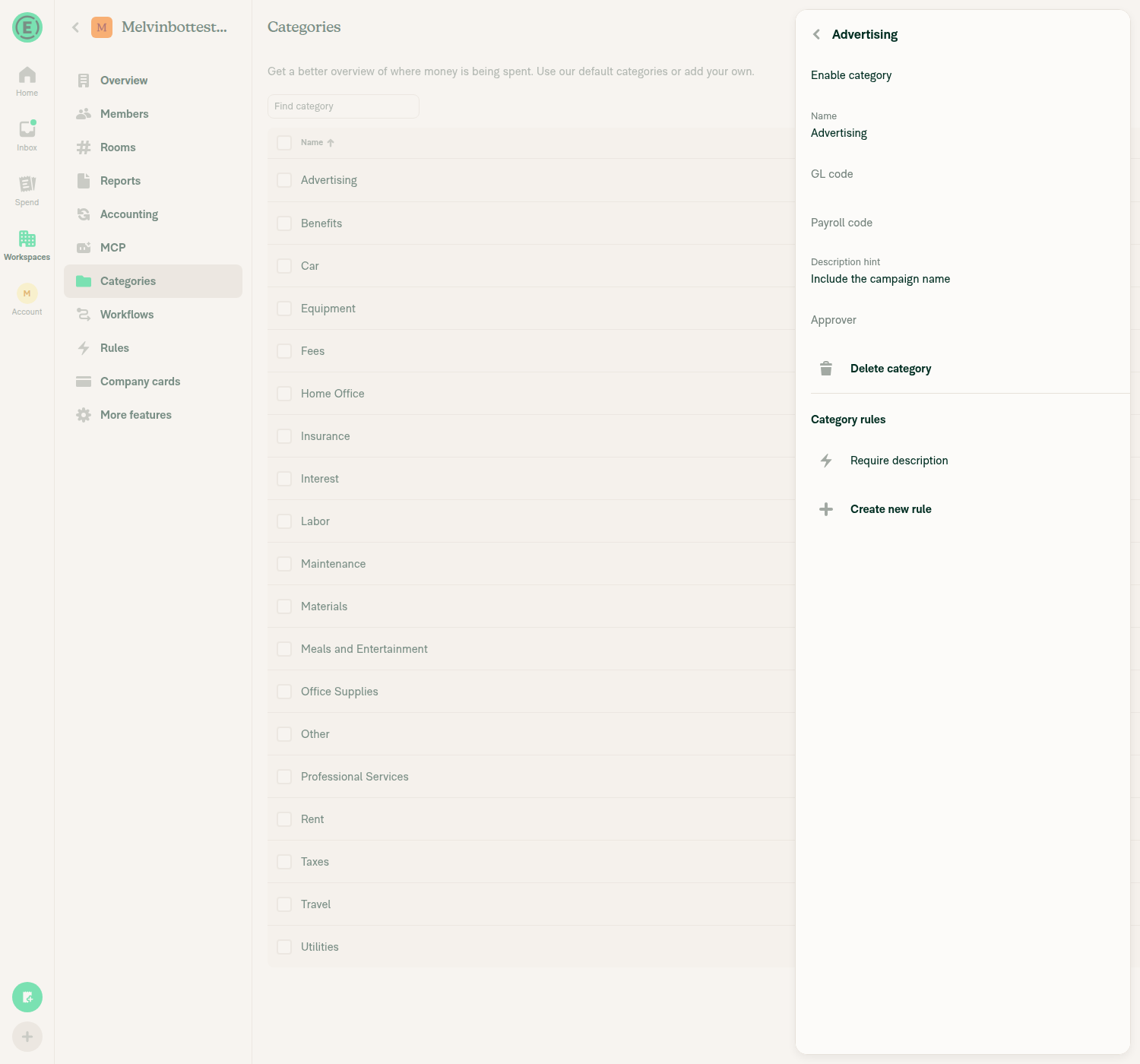
Task: Sort by the Name column arrow
Action: 331,143
